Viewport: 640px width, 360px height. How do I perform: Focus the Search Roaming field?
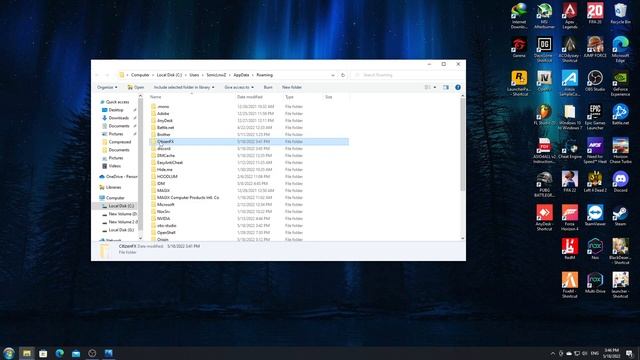(x=407, y=75)
